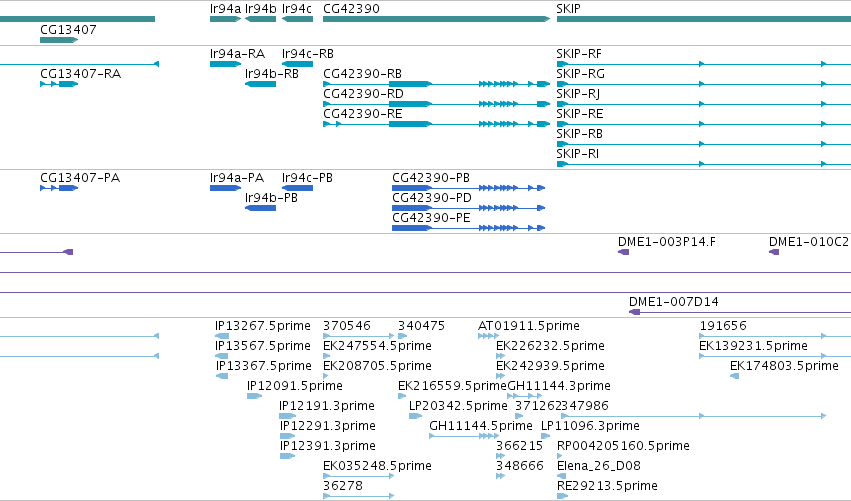Click EST EK139231.5prime

point(753,346)
